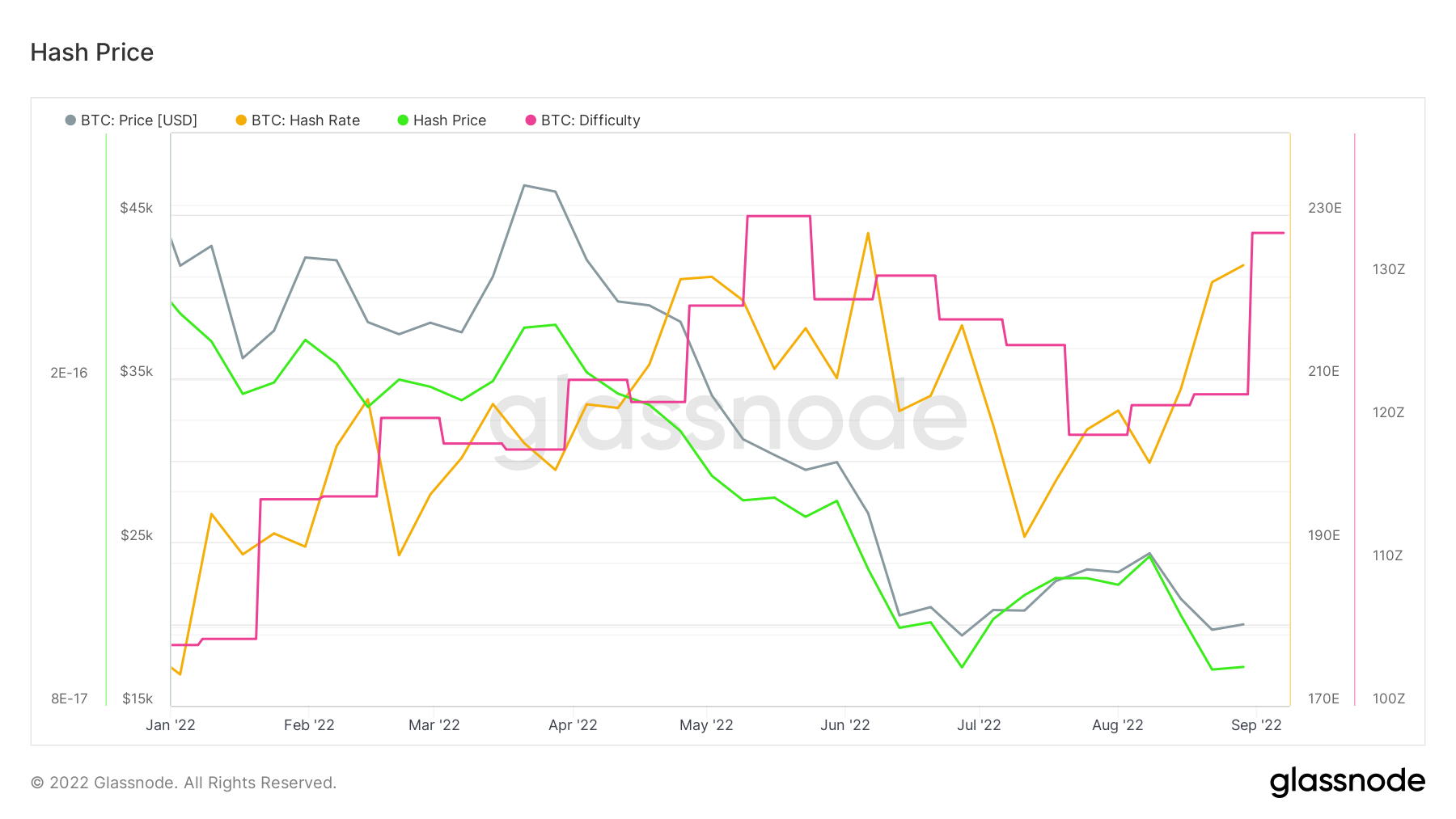Toggle the BTC: Price [USD] series label
The height and width of the screenshot is (819, 1456).
coord(139,120)
